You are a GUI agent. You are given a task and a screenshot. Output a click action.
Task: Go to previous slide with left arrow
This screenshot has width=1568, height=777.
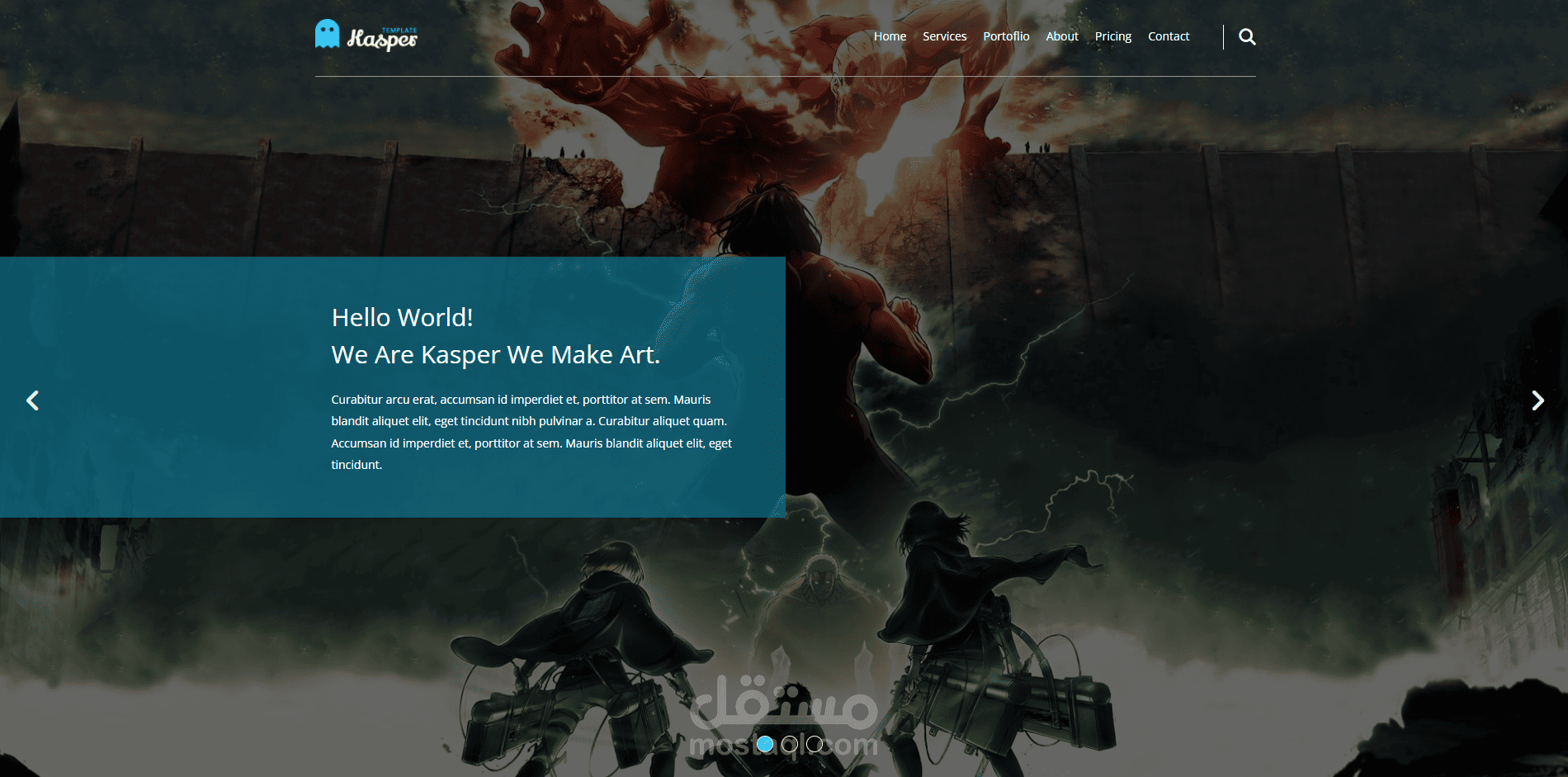click(x=33, y=400)
